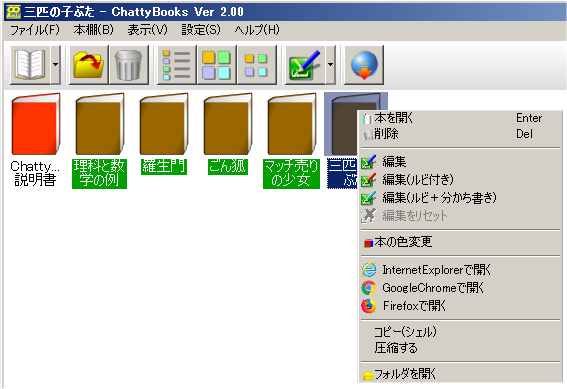Click the globe download toolbar icon

coord(364,65)
